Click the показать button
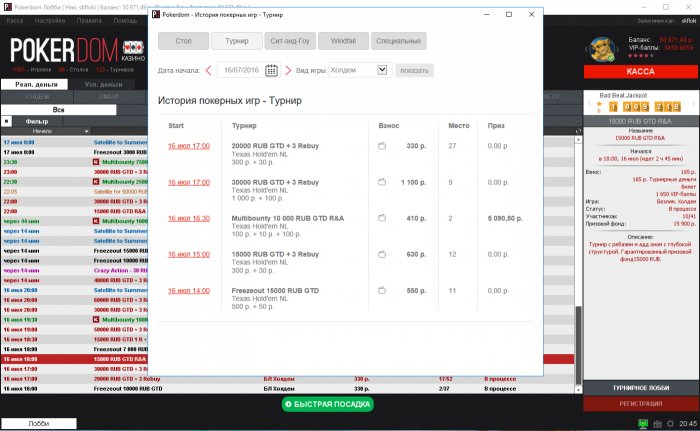This screenshot has height=431, width=700. click(x=414, y=71)
